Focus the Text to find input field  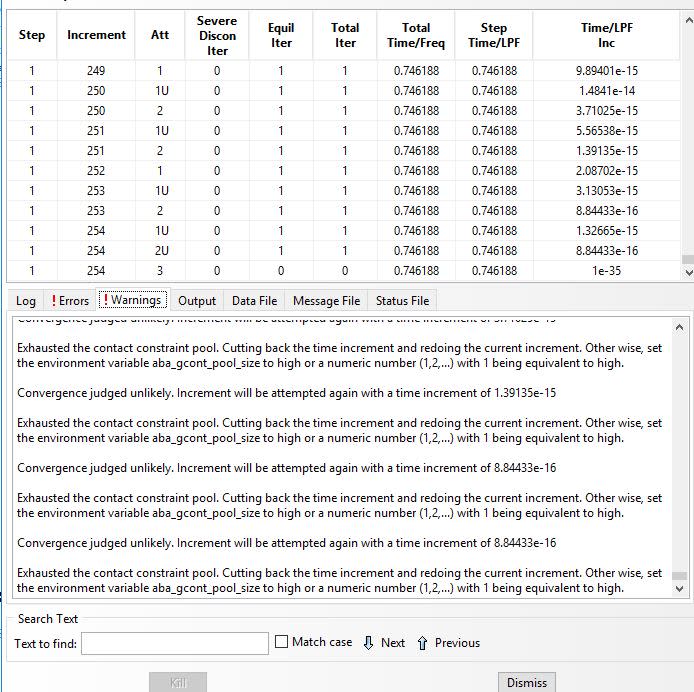[x=175, y=643]
